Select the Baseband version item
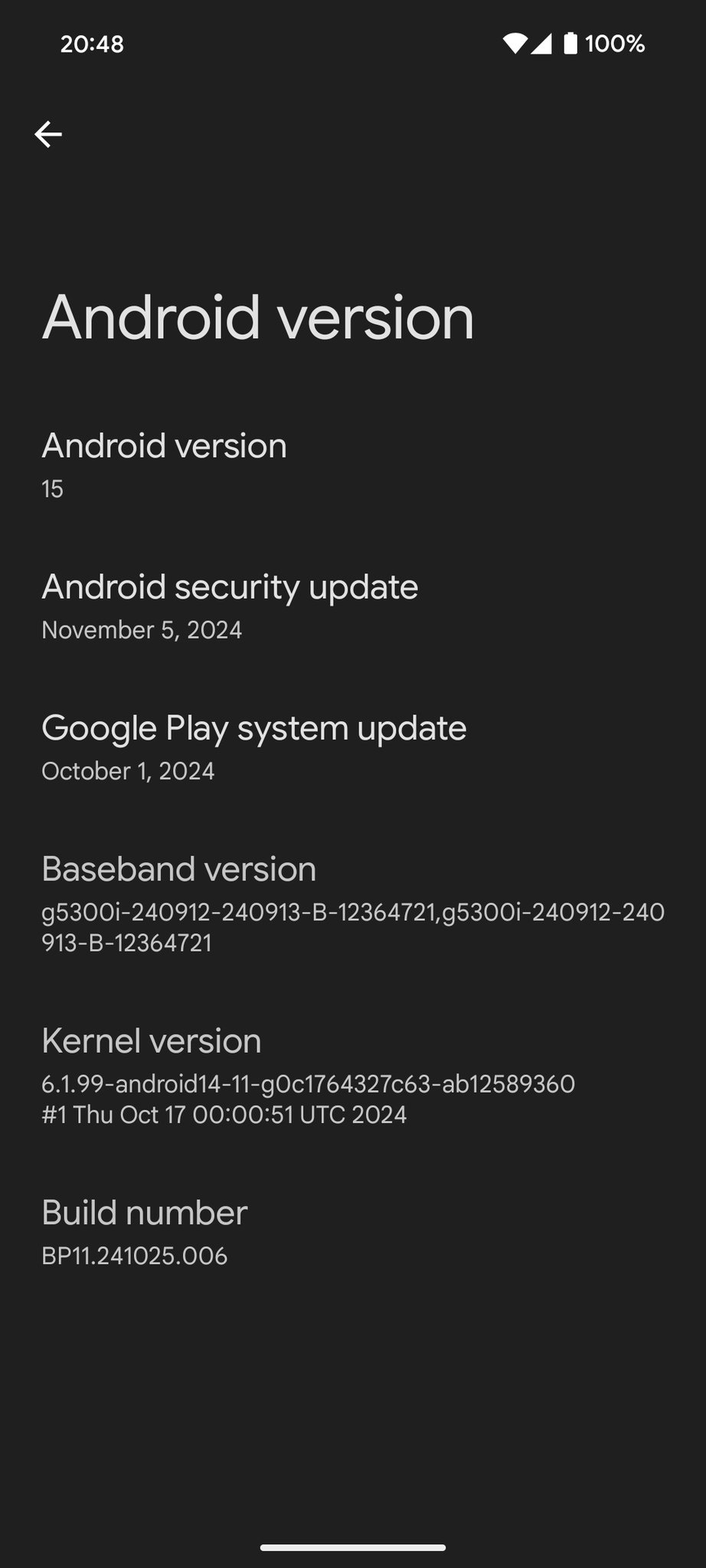 pyautogui.click(x=353, y=903)
